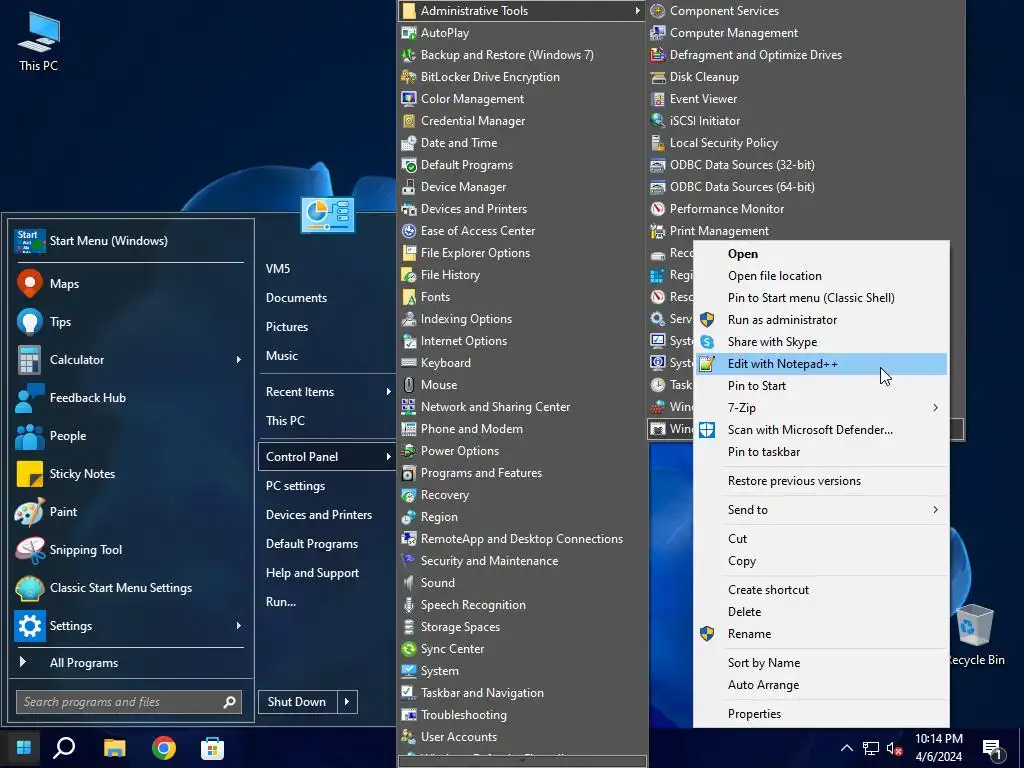Viewport: 1024px width, 768px height.
Task: Open Credential Manager
Action: 521,121
